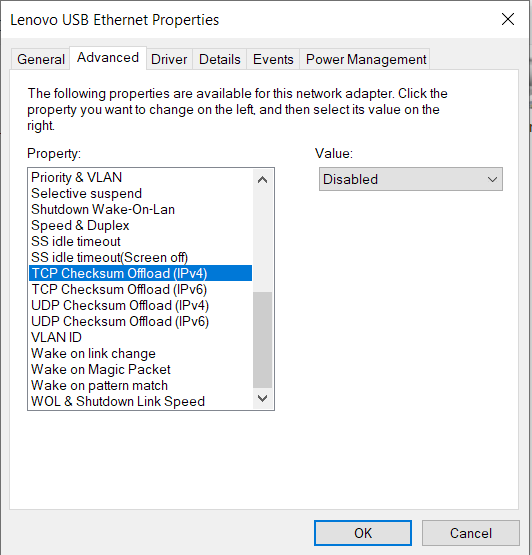The width and height of the screenshot is (532, 555).
Task: Close the Lenovo USB Ethernet Properties dialog
Action: (x=508, y=19)
